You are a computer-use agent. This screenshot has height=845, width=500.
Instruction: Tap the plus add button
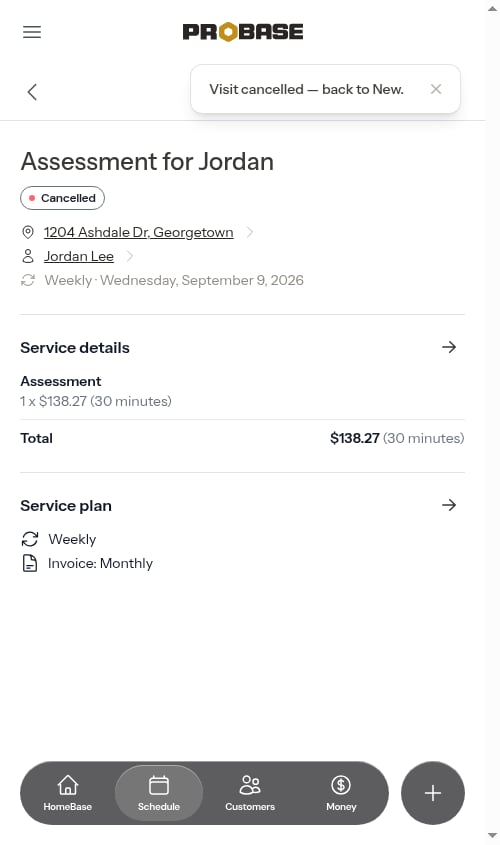pyautogui.click(x=433, y=793)
